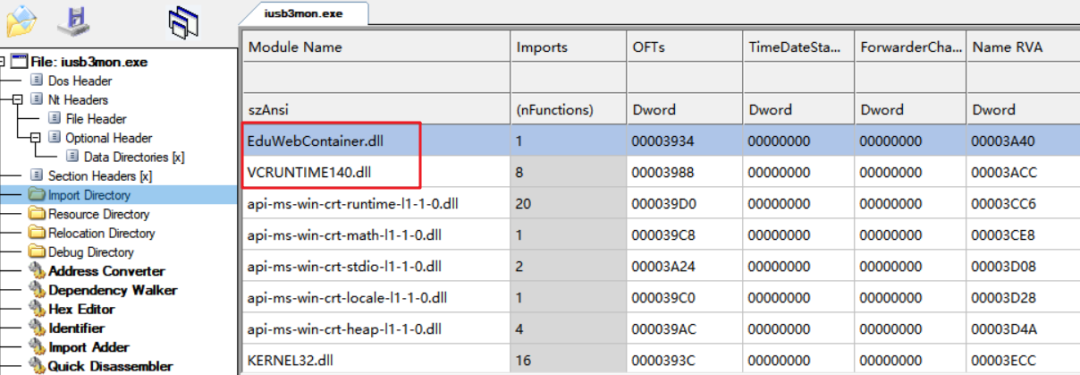Switch to the iusb3mon.exe tab
1080x375 pixels.
tap(304, 13)
